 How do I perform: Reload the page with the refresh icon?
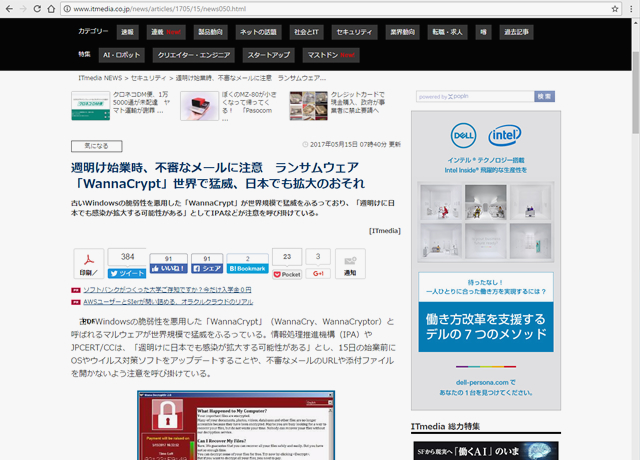click(x=51, y=9)
